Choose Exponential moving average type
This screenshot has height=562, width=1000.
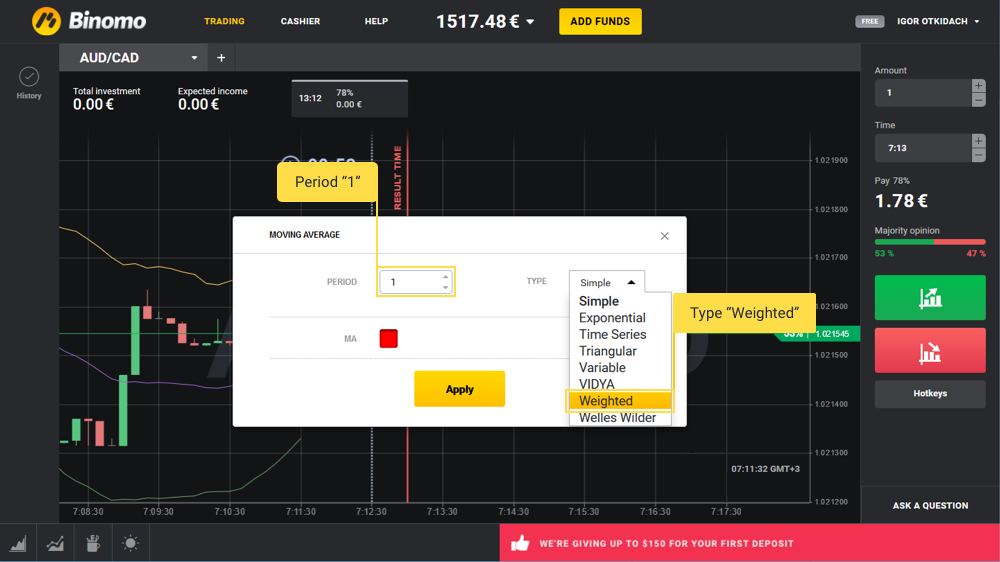point(612,318)
